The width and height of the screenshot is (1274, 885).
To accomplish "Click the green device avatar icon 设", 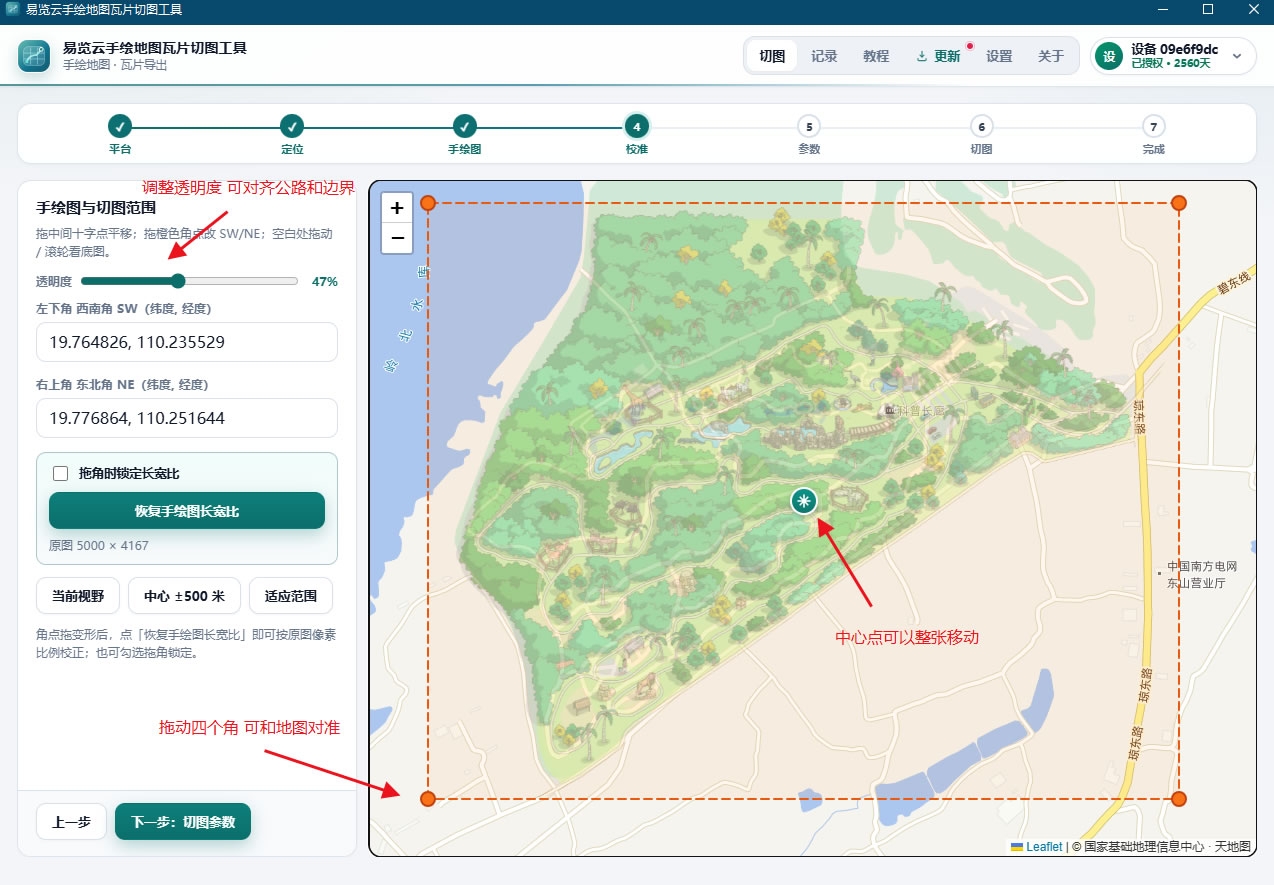I will pyautogui.click(x=1109, y=56).
